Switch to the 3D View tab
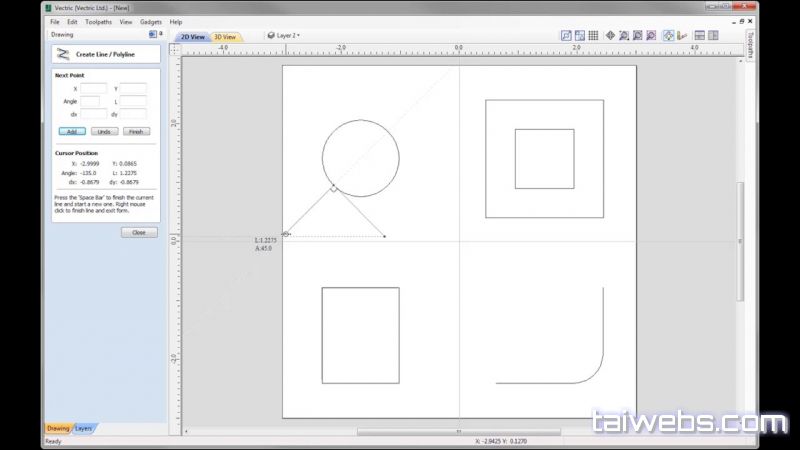 coord(225,37)
